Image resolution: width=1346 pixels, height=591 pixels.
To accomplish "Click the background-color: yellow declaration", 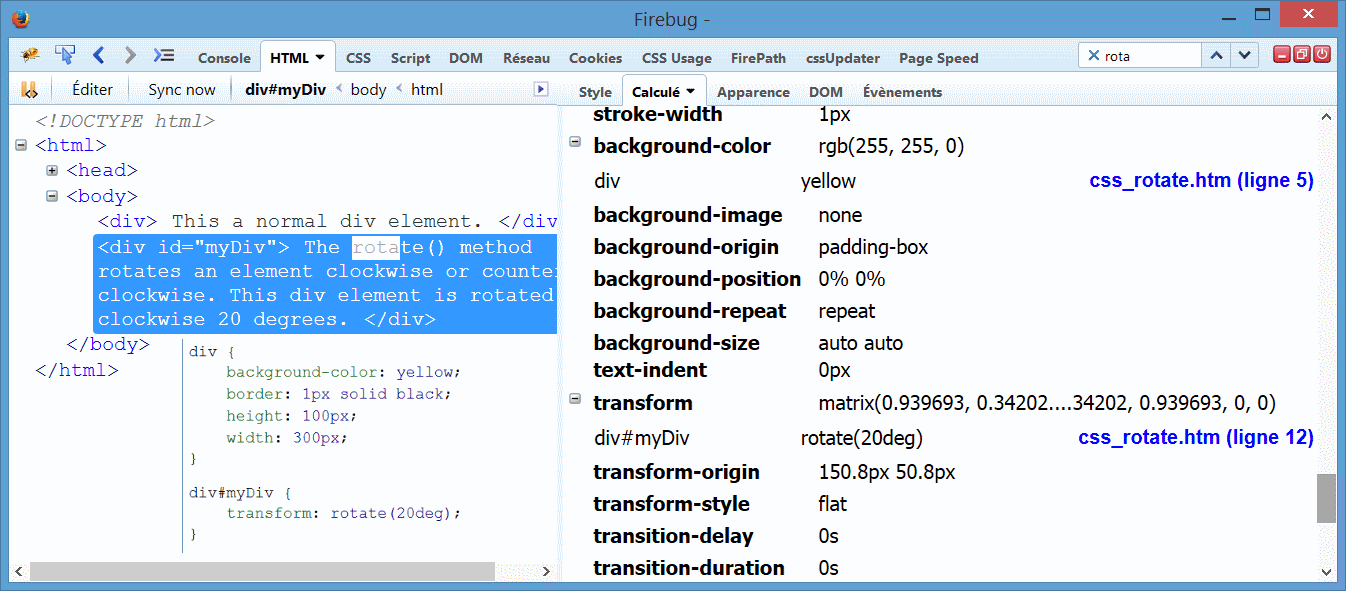I will pyautogui.click(x=343, y=372).
